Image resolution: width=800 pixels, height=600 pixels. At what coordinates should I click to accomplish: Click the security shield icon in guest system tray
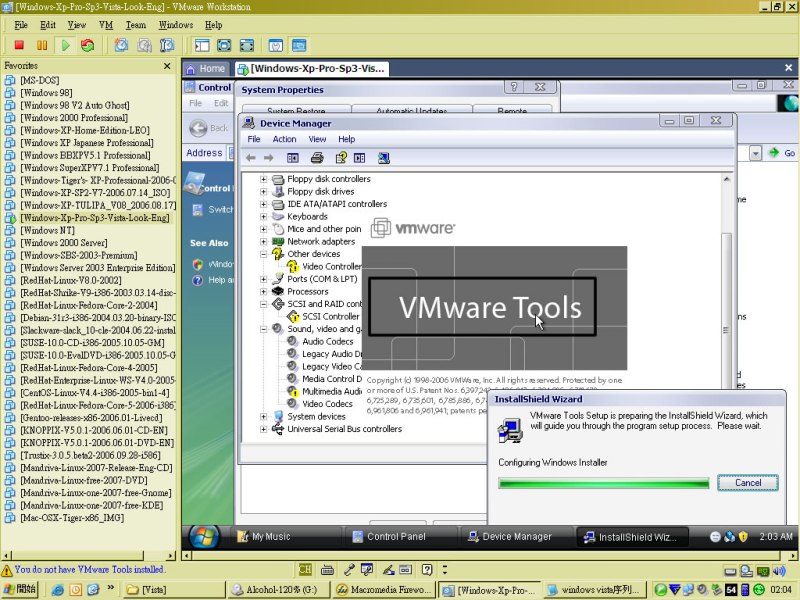(x=743, y=536)
